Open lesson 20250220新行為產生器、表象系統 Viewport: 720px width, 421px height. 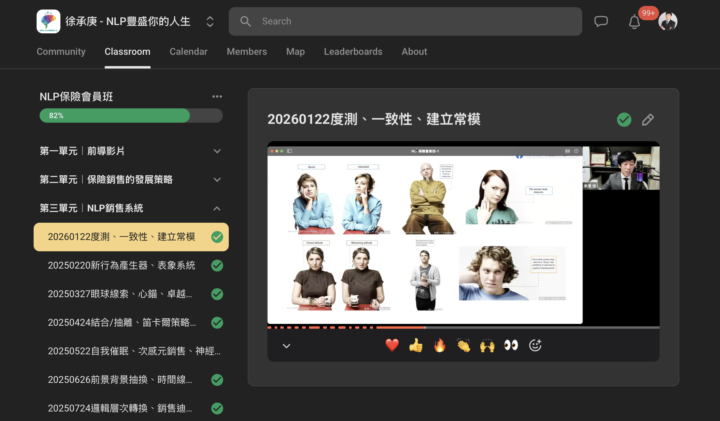point(122,265)
